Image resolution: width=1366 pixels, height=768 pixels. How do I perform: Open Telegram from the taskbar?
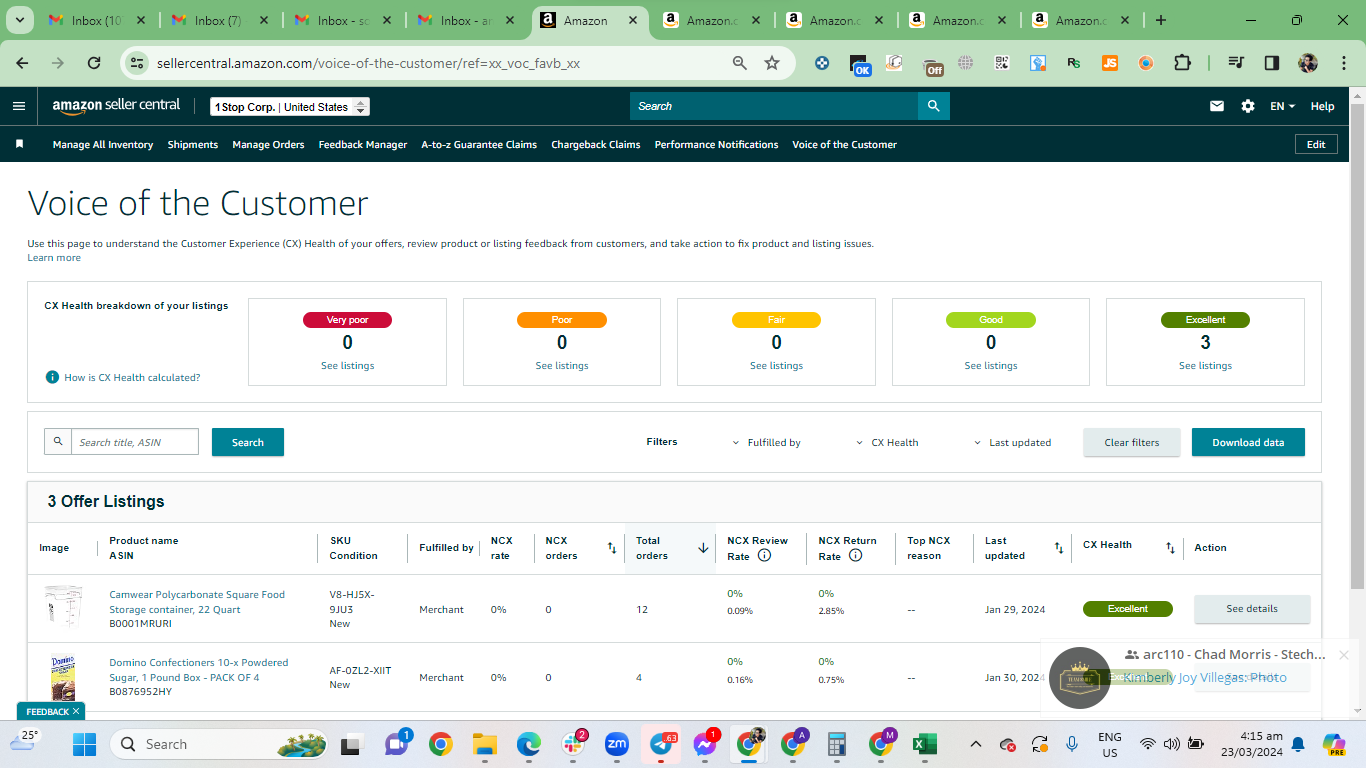pyautogui.click(x=662, y=744)
